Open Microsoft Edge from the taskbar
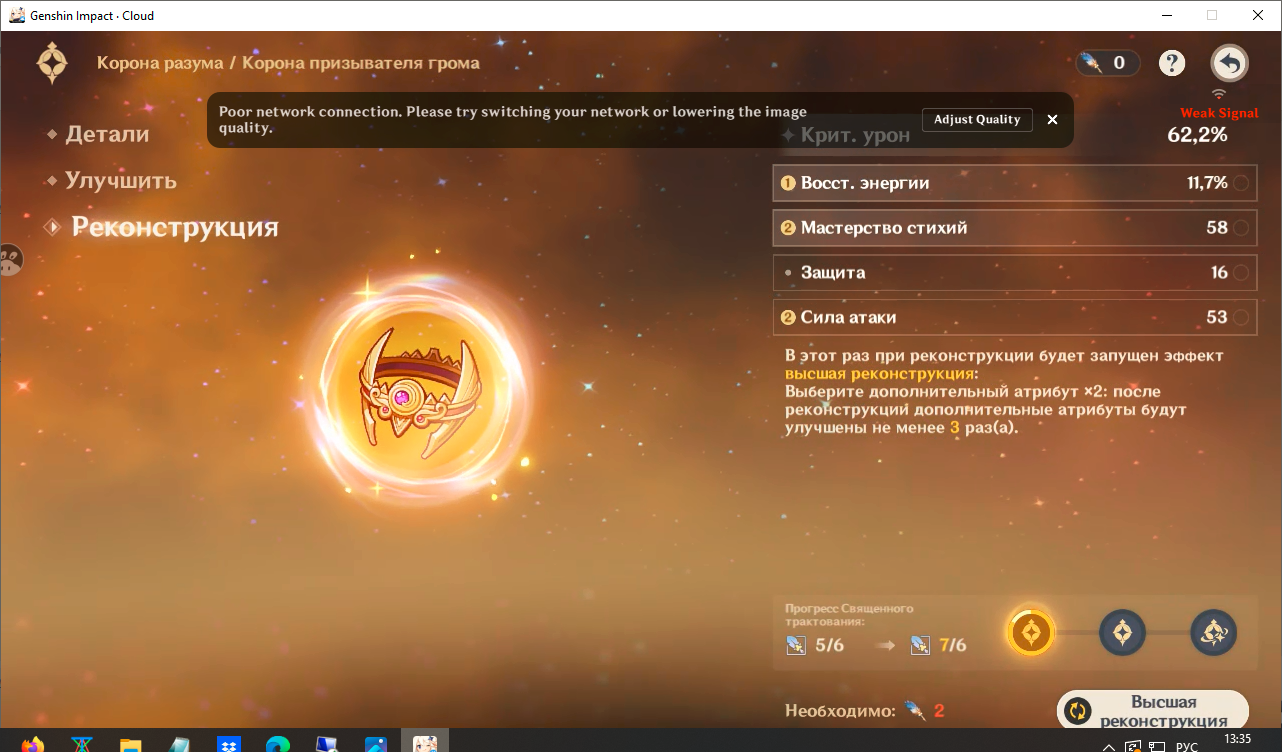The width and height of the screenshot is (1282, 752). tap(278, 745)
